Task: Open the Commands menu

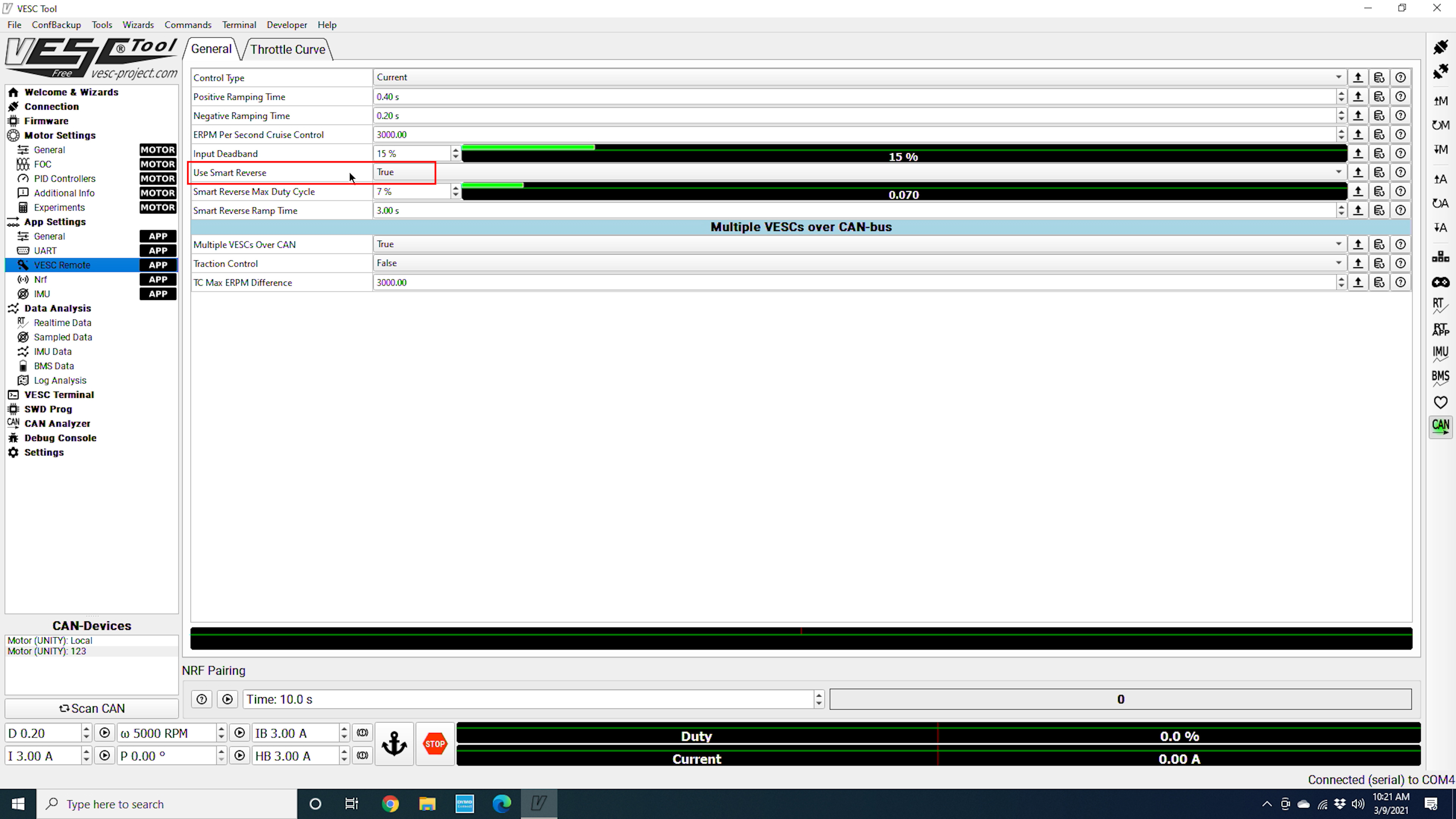Action: pyautogui.click(x=188, y=25)
